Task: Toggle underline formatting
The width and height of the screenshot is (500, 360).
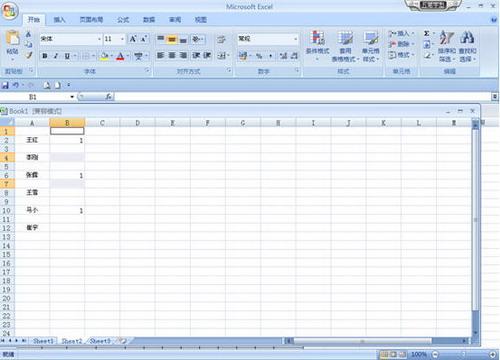Action: point(67,56)
